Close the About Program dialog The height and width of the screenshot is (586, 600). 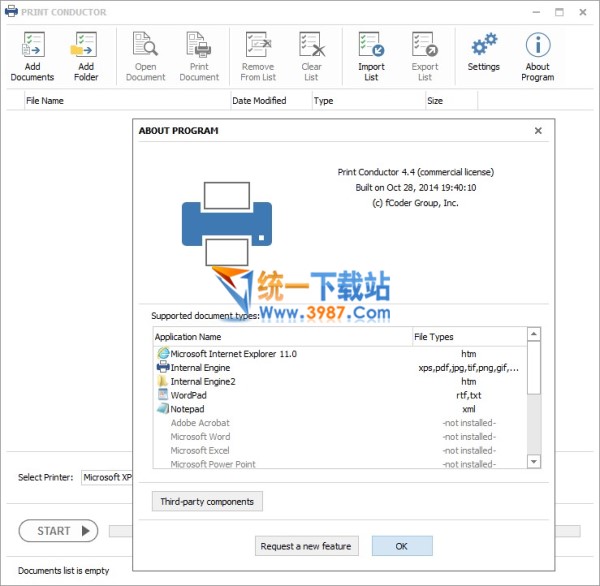click(x=538, y=131)
